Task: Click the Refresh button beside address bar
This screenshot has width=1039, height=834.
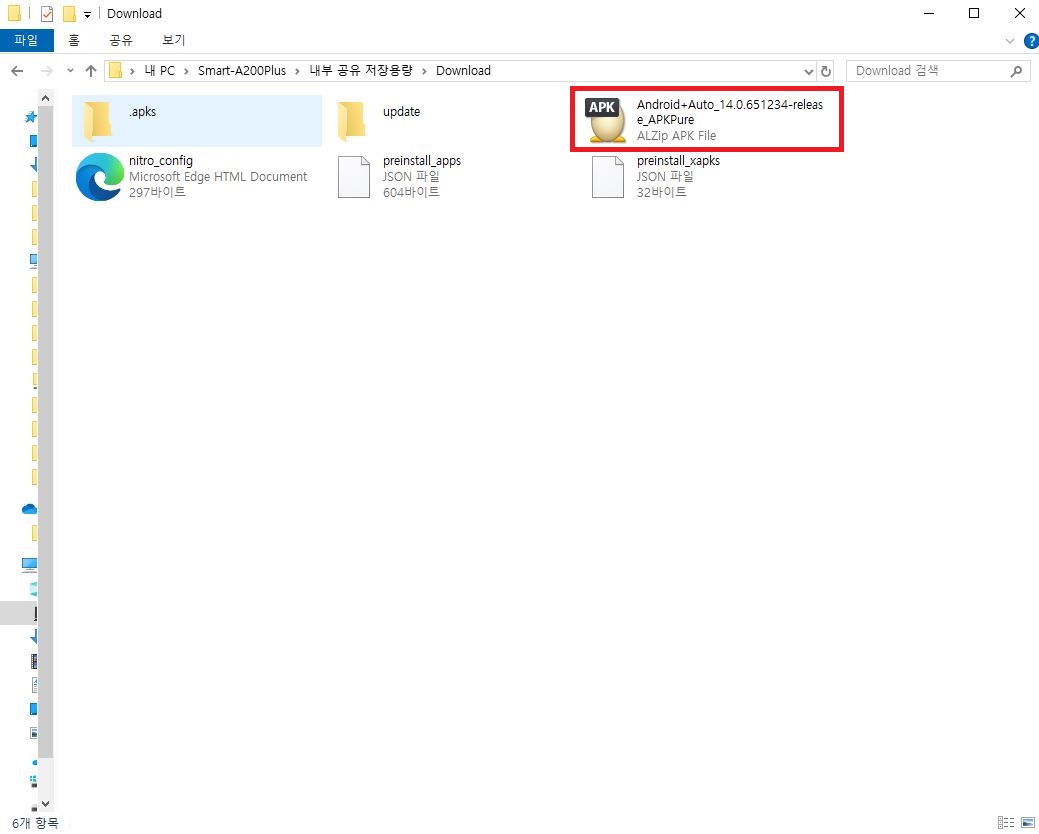Action: (826, 71)
